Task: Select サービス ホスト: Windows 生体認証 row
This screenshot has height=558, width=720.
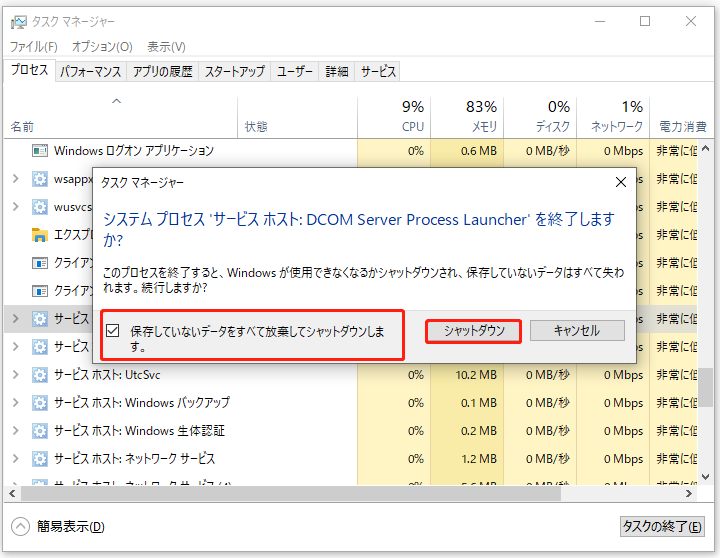Action: point(350,431)
